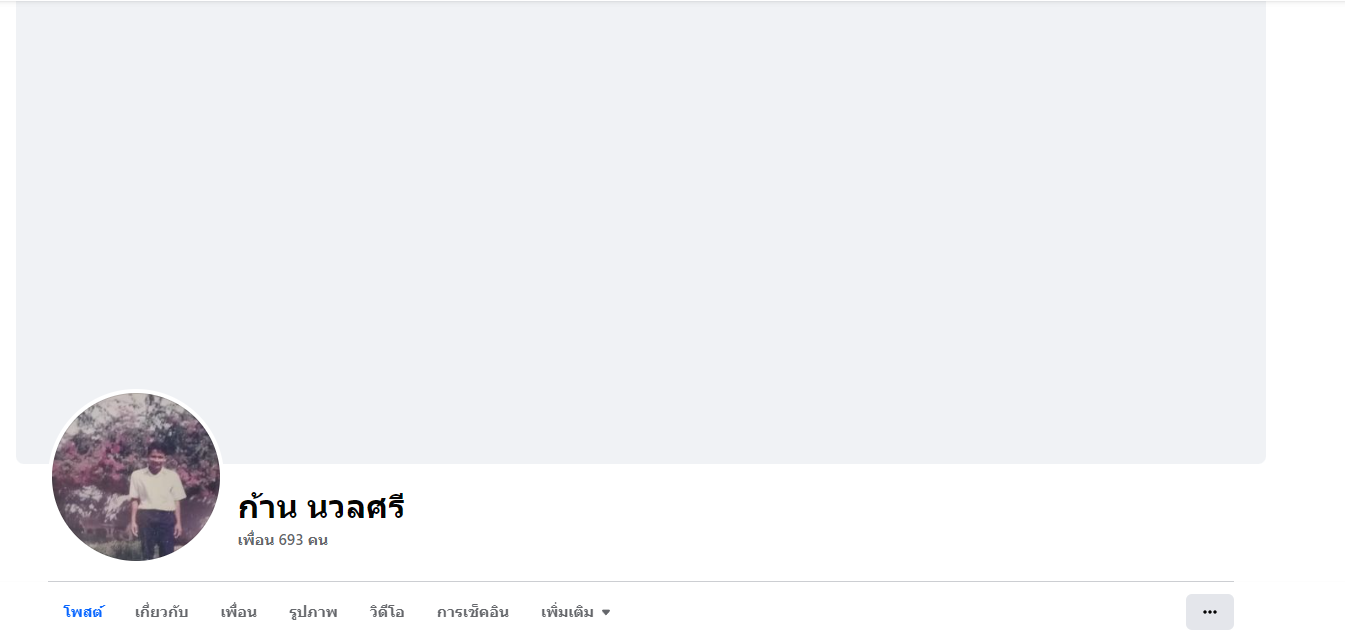The width and height of the screenshot is (1345, 634).
Task: View the การเช็คอิน tab
Action: (x=473, y=612)
